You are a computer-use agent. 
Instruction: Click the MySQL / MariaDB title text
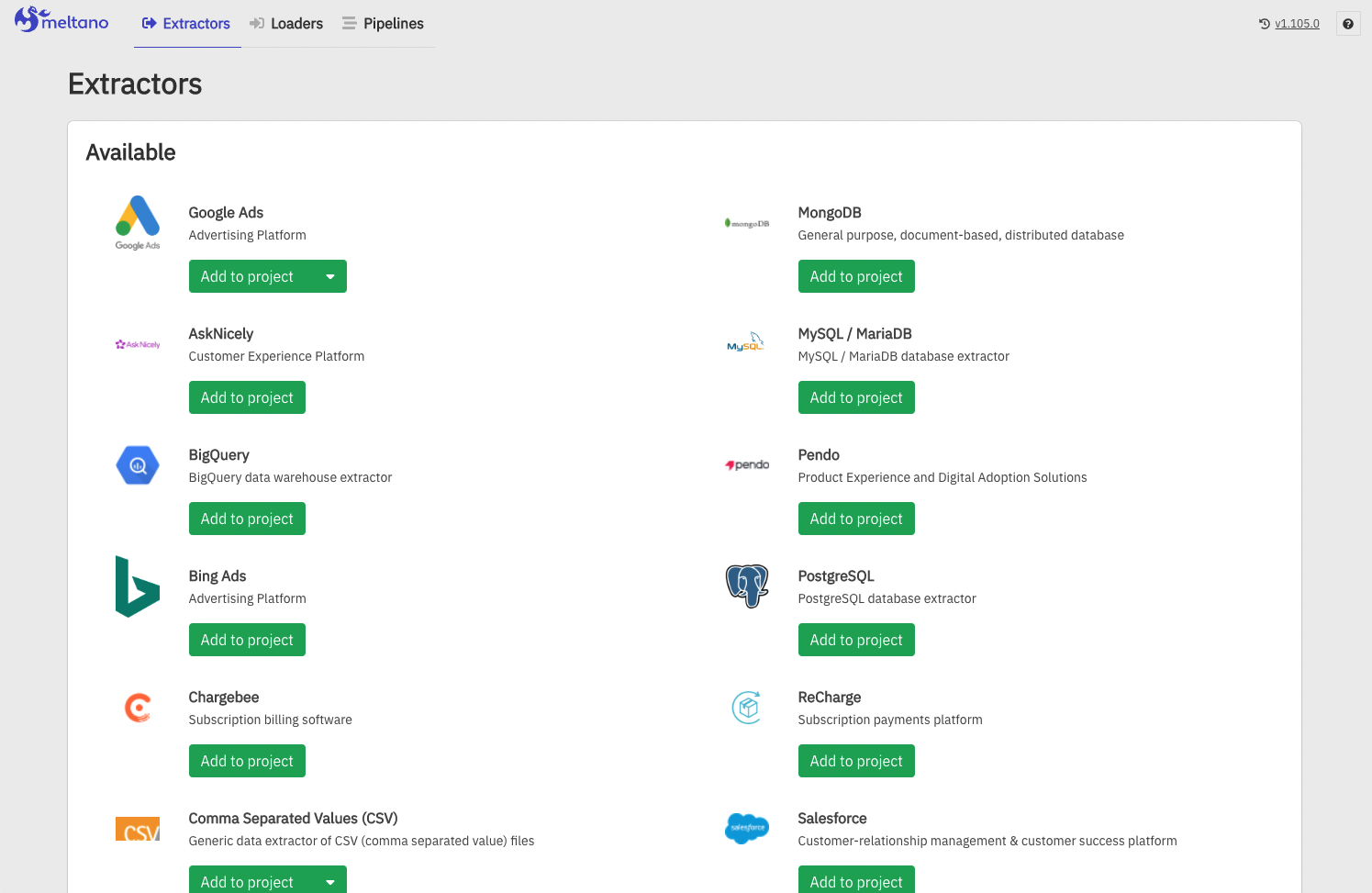pos(855,334)
